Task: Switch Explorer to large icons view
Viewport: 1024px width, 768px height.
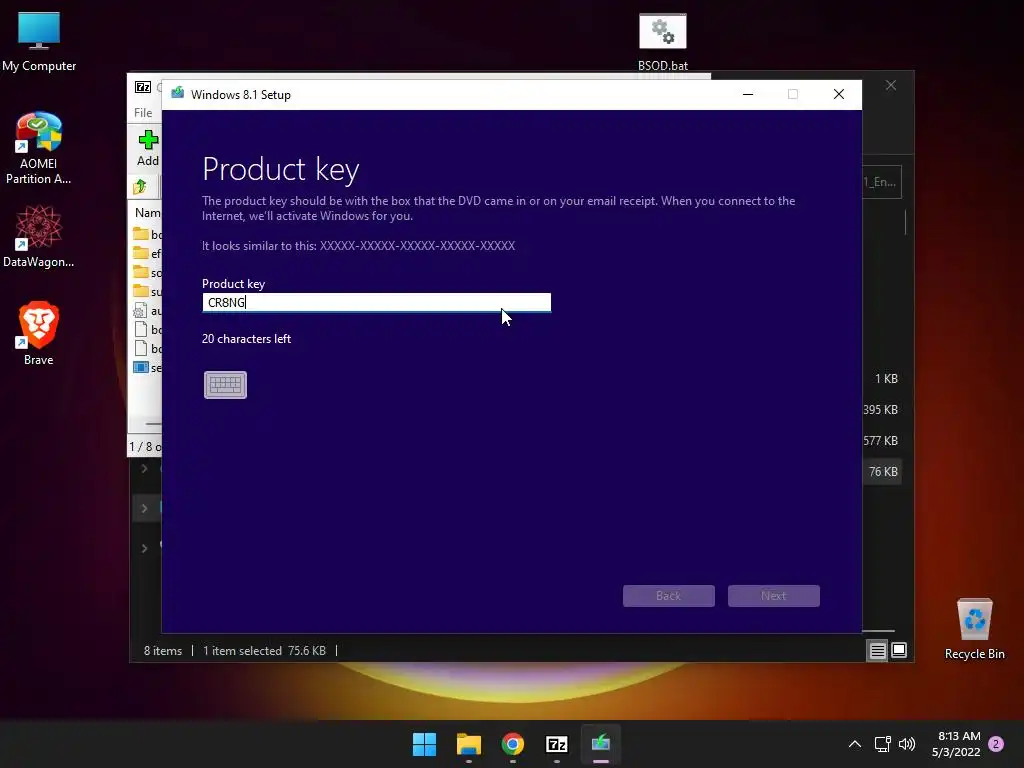Action: point(899,650)
